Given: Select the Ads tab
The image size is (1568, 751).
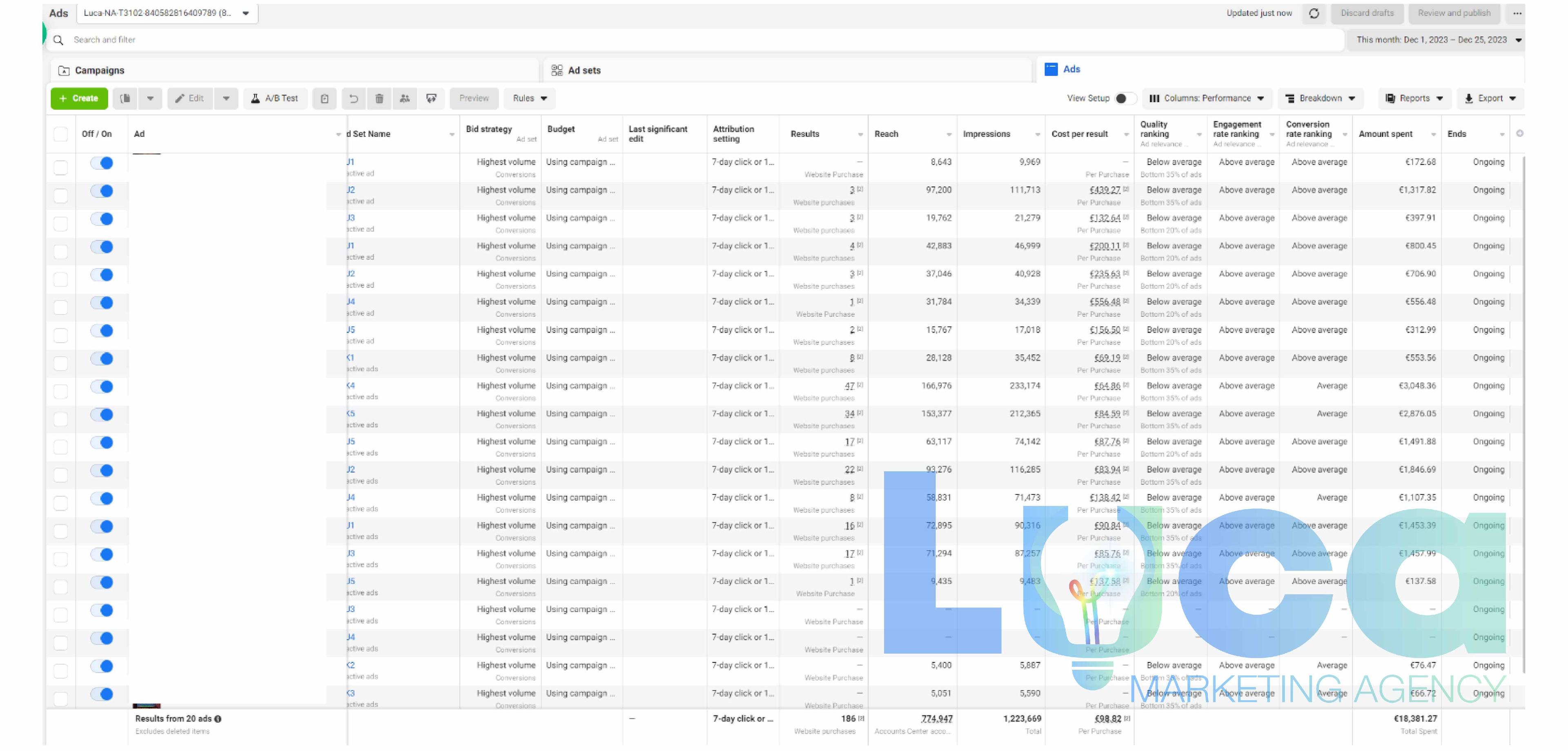Looking at the screenshot, I should coord(1280,69).
